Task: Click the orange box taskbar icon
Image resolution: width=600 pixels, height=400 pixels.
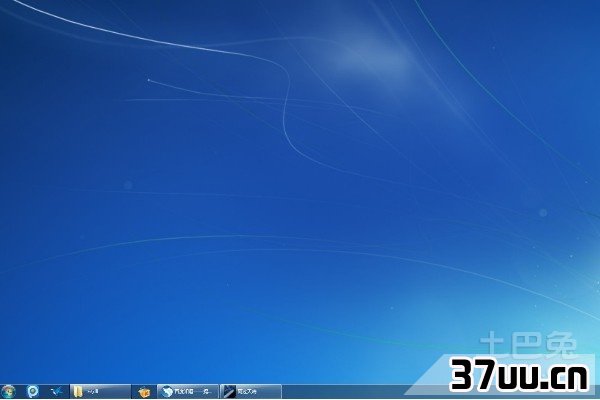Action: [144, 392]
